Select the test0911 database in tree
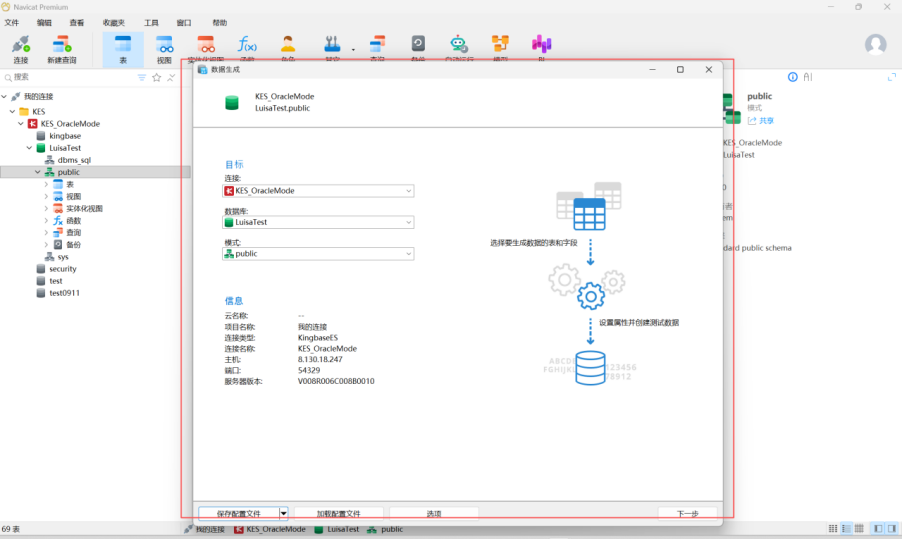 64,293
